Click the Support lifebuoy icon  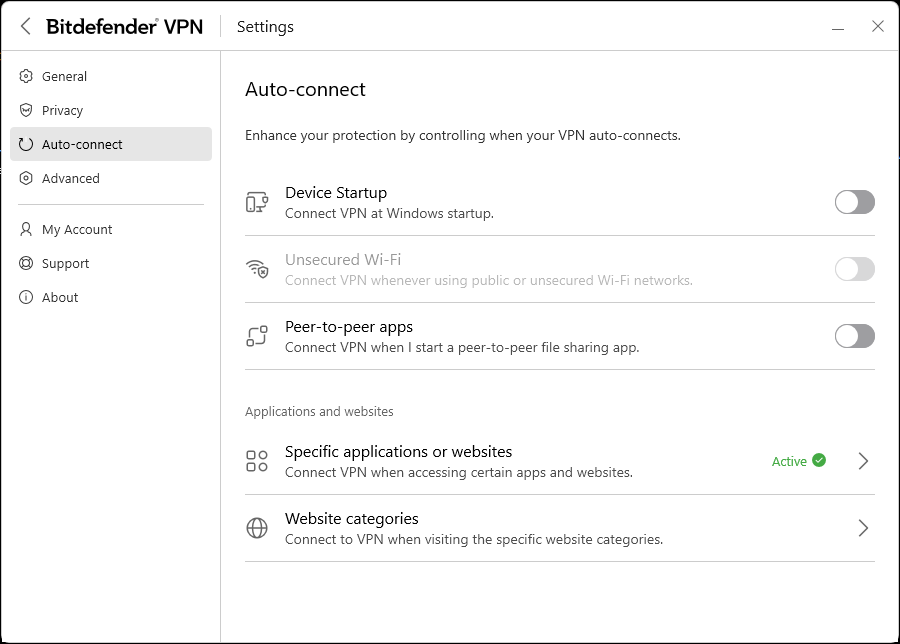pyautogui.click(x=27, y=264)
